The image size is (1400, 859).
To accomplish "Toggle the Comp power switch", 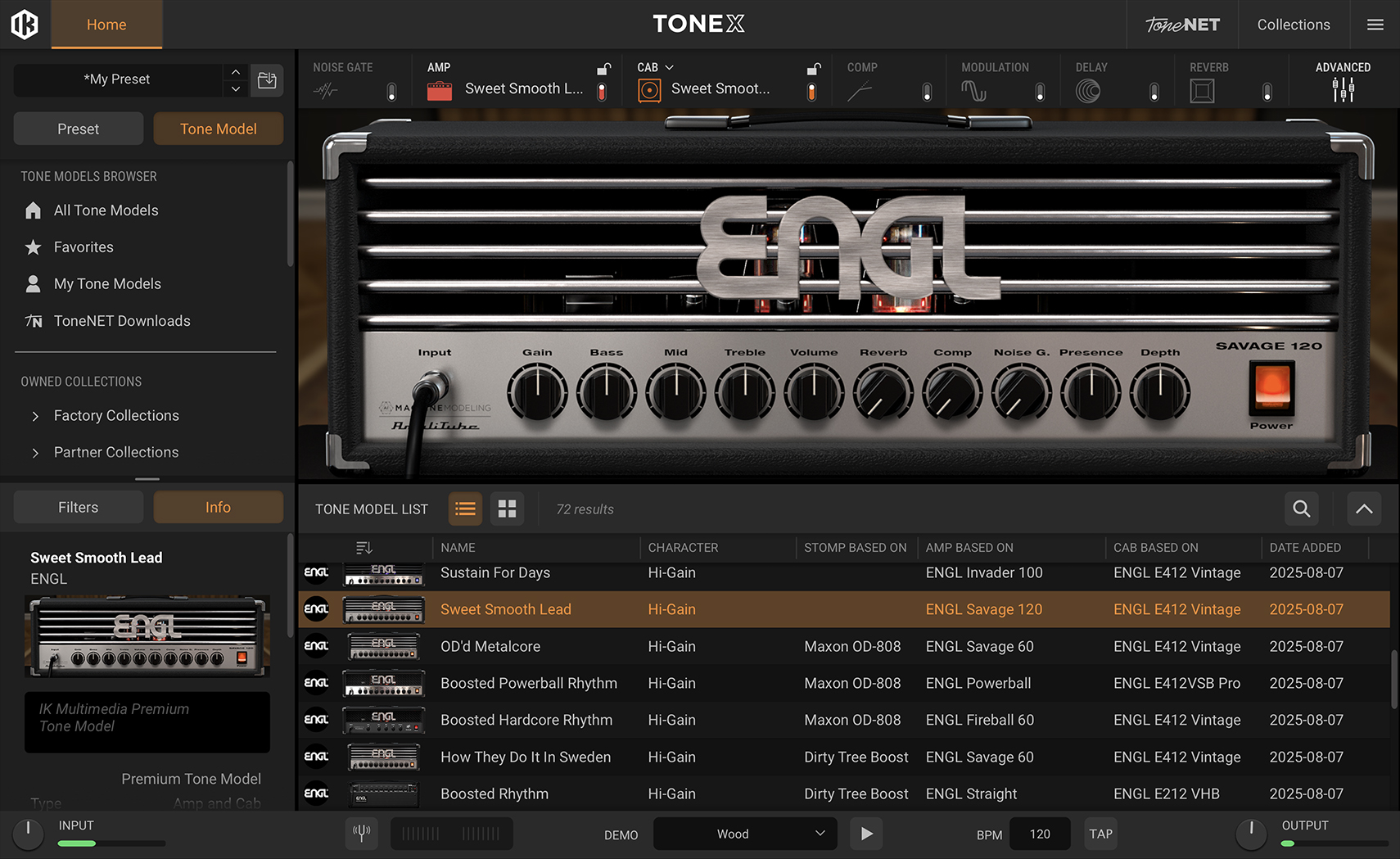I will coord(927,92).
